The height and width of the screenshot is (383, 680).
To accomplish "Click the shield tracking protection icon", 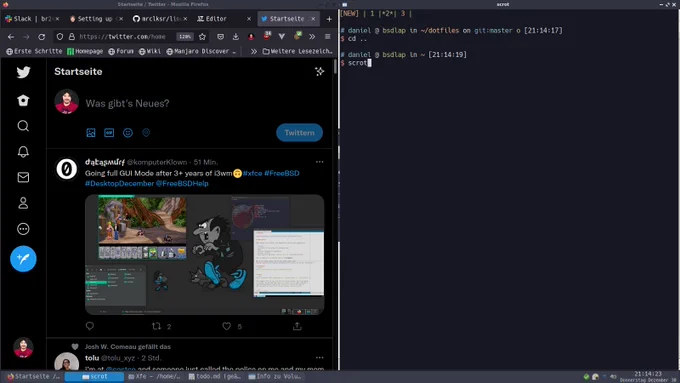I will point(60,37).
